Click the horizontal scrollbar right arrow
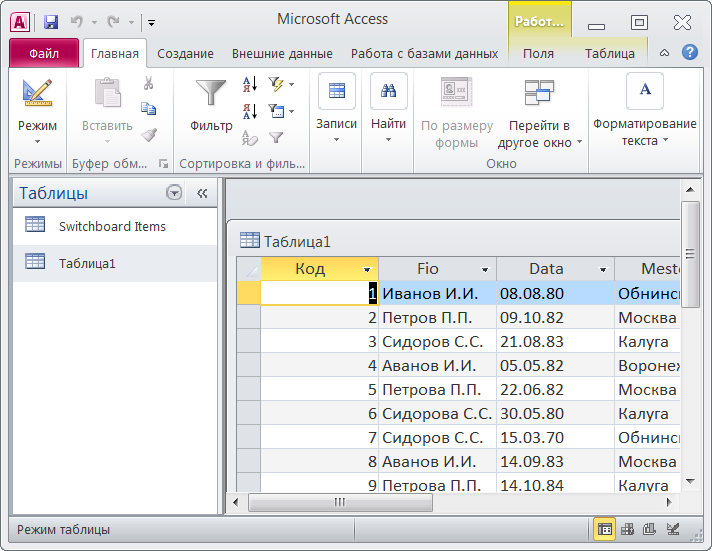The height and width of the screenshot is (551, 712). [x=669, y=502]
